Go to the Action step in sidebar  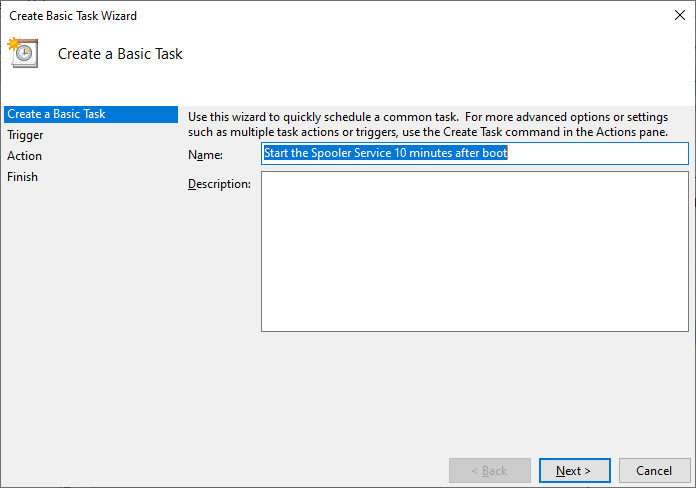pyautogui.click(x=24, y=156)
